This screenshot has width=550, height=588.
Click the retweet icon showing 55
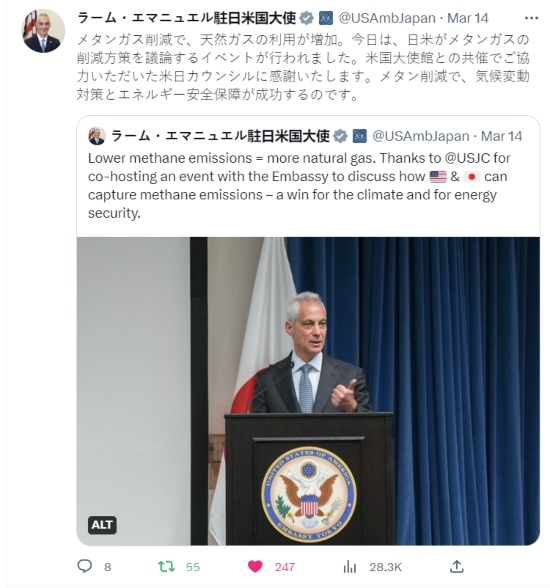point(166,566)
